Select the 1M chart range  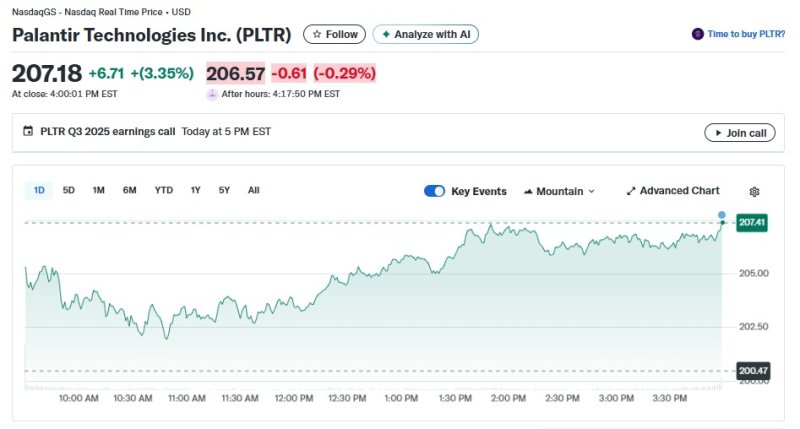click(x=99, y=190)
